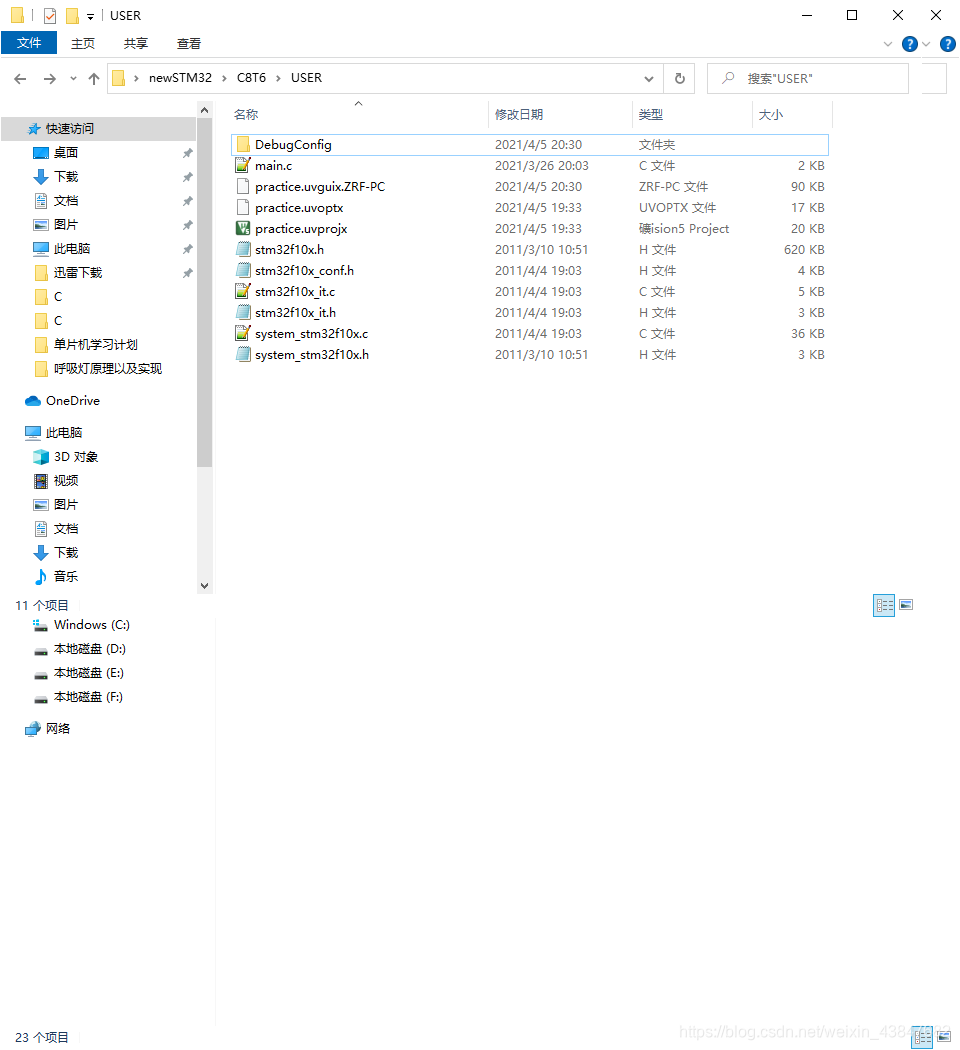
Task: Click properties checkmark icon in title bar
Action: point(50,15)
